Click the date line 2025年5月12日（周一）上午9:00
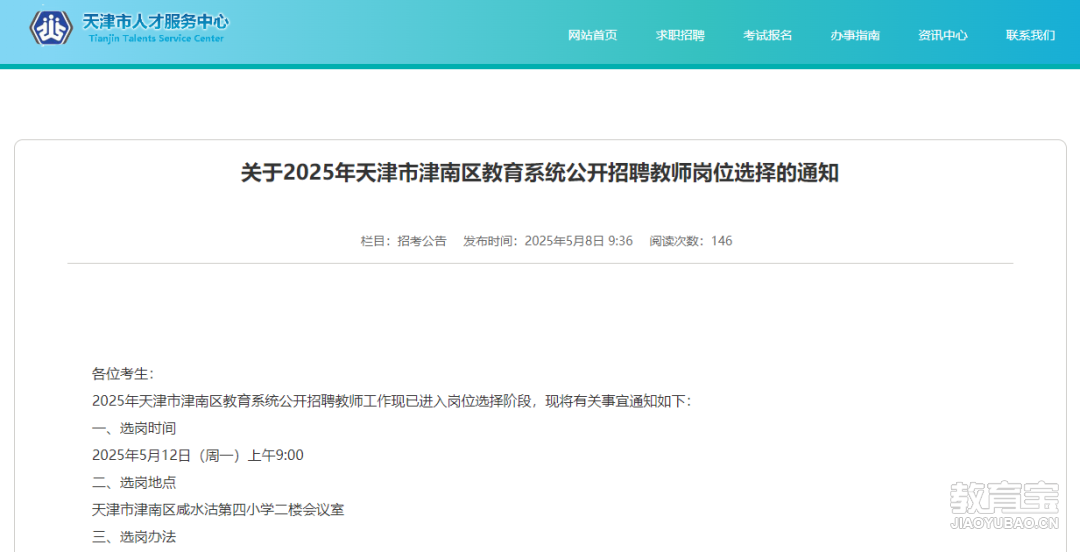This screenshot has height=552, width=1080. 198,456
